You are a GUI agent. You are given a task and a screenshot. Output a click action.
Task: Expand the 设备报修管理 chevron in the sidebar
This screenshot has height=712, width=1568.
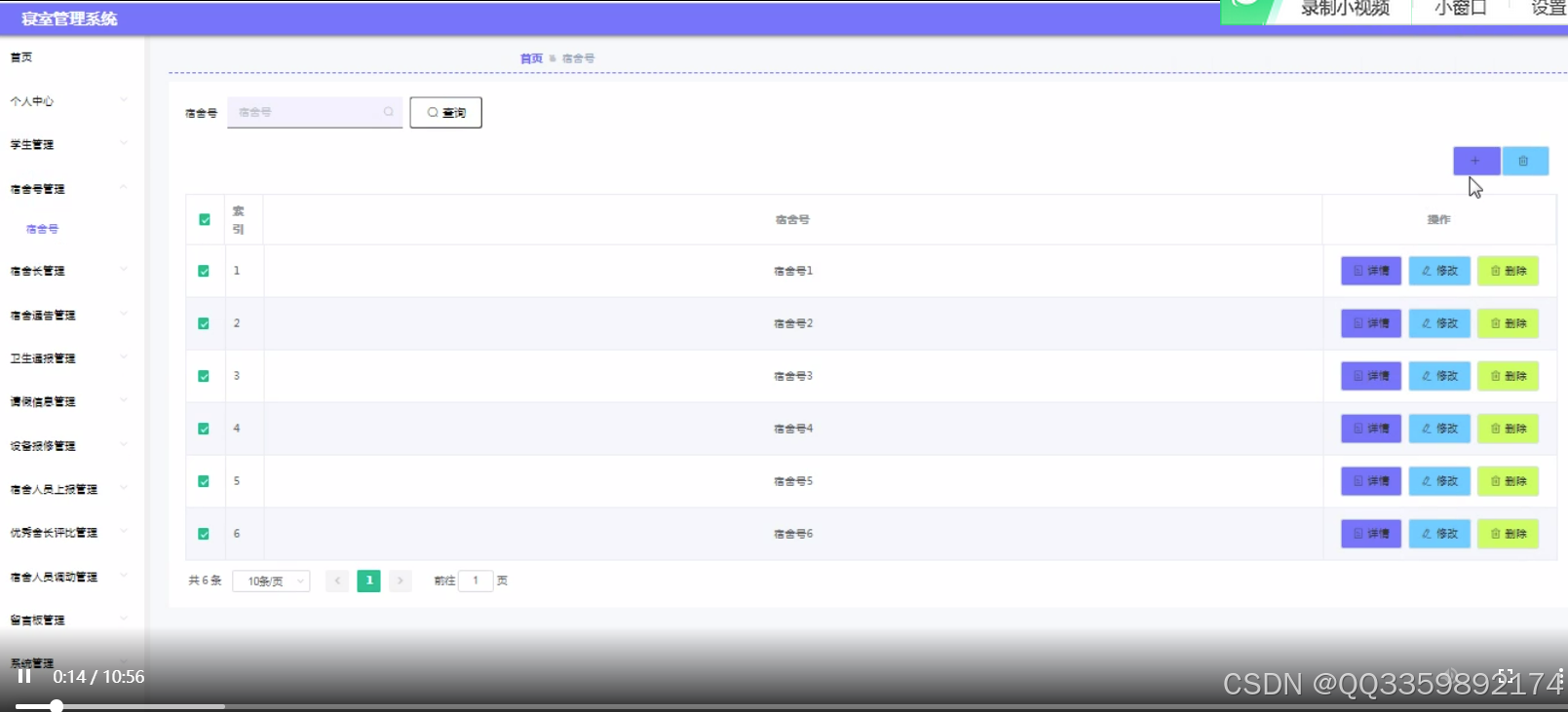(x=124, y=445)
